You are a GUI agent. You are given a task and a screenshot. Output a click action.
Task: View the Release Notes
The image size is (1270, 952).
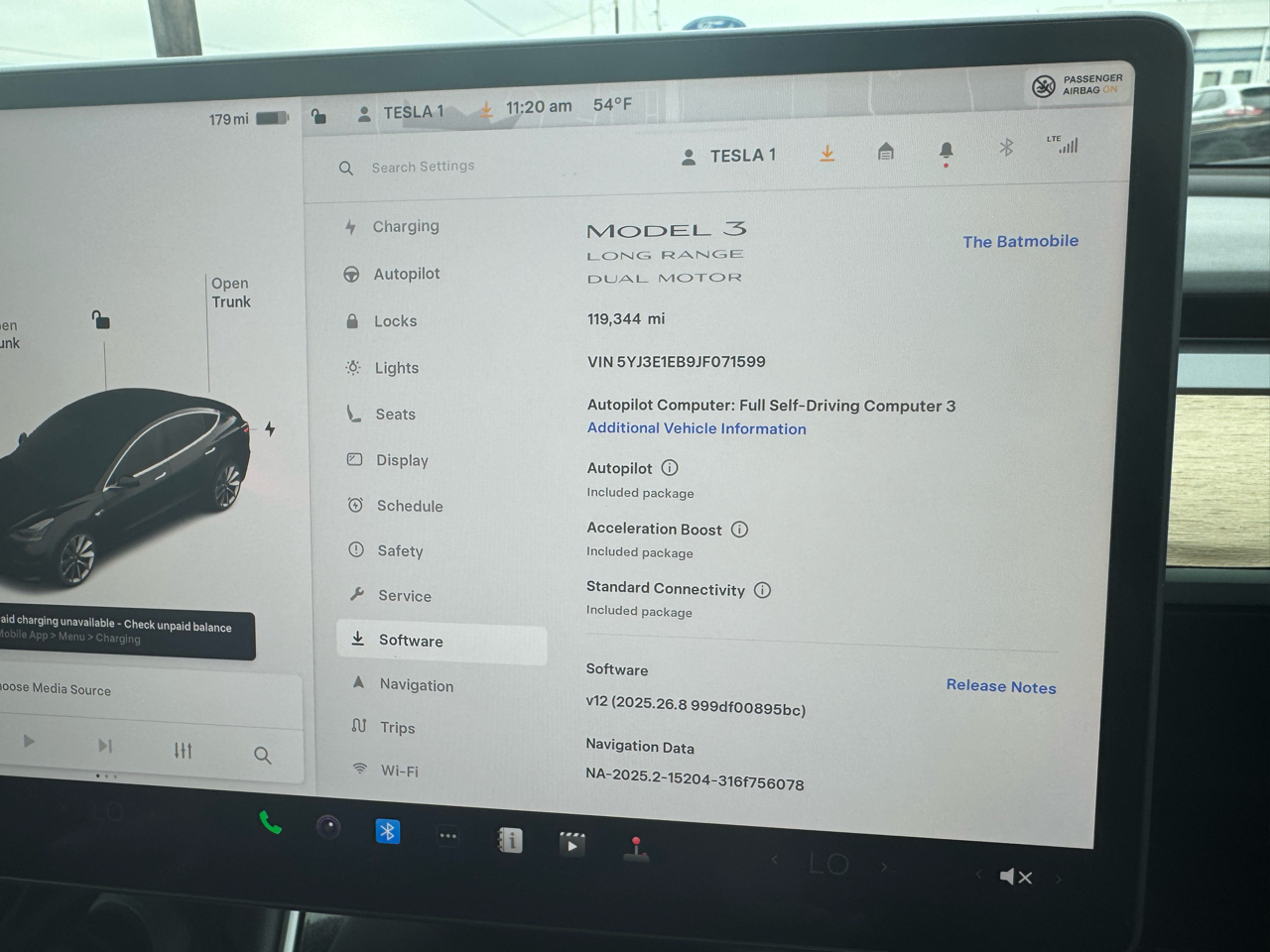coord(1000,686)
